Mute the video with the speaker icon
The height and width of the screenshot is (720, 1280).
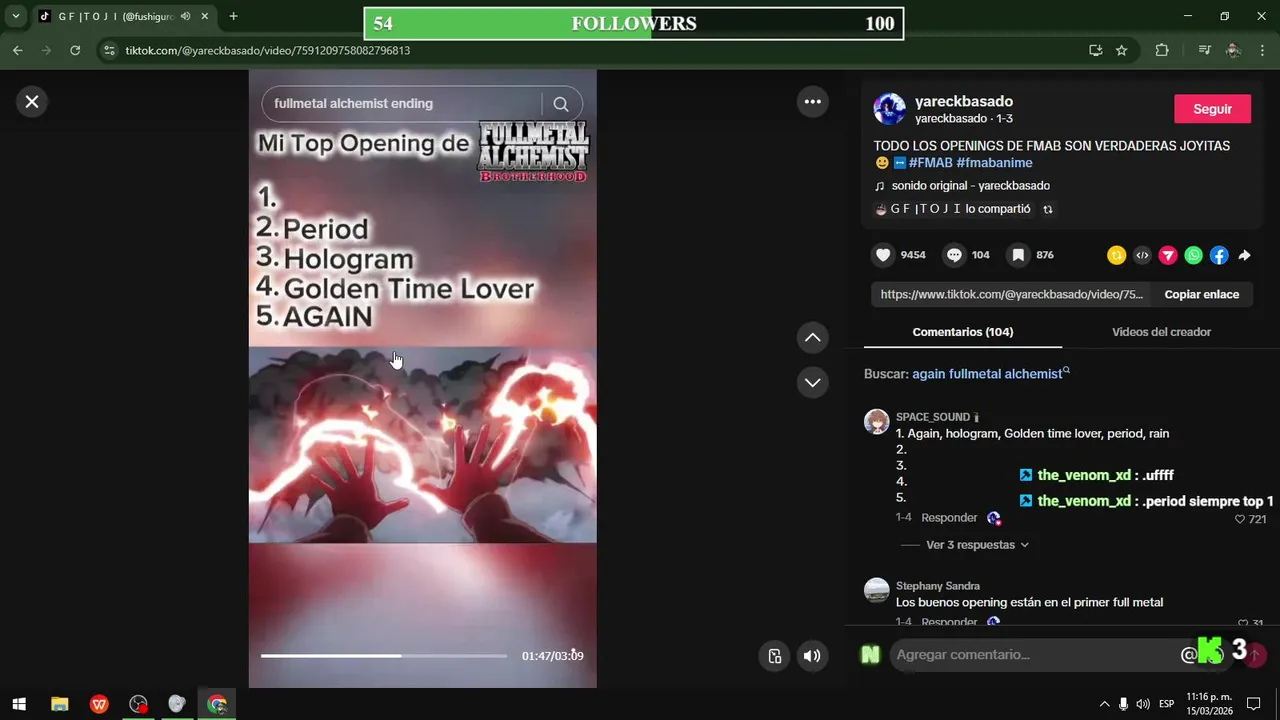[x=812, y=656]
